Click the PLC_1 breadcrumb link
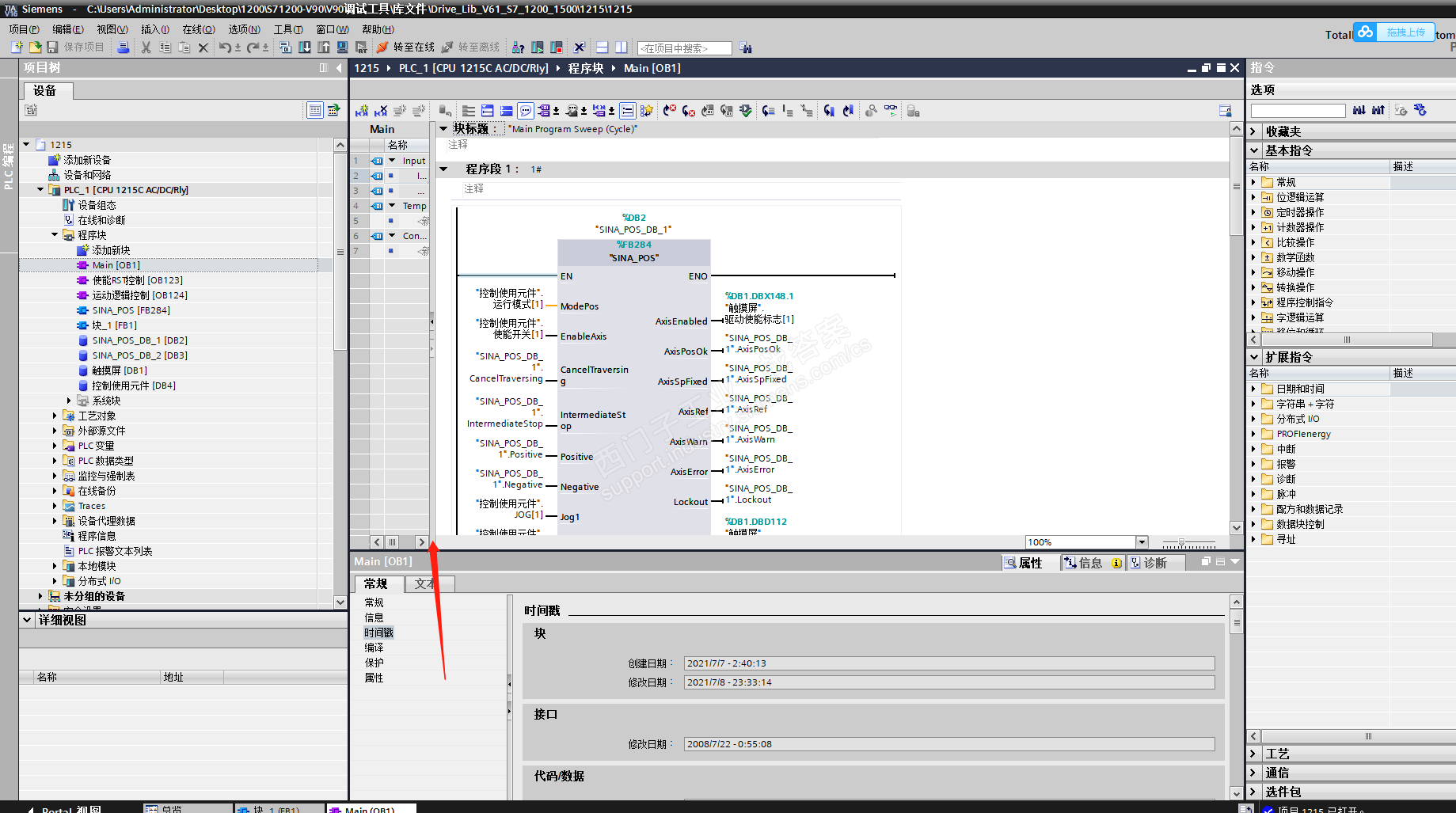Screen dimensions: 1456x813 click(x=473, y=68)
